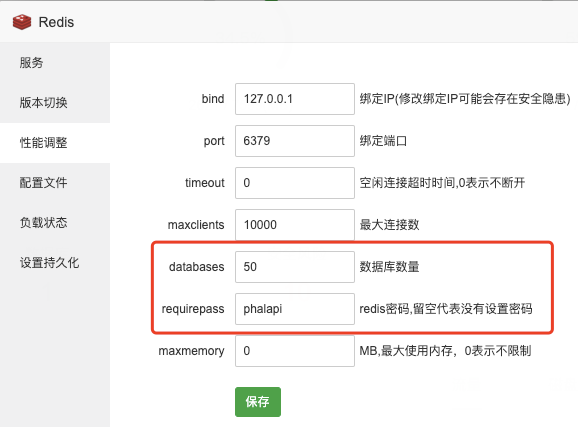The height and width of the screenshot is (427, 578).
Task: Click the 最大连接数 description text
Action: coord(389,225)
